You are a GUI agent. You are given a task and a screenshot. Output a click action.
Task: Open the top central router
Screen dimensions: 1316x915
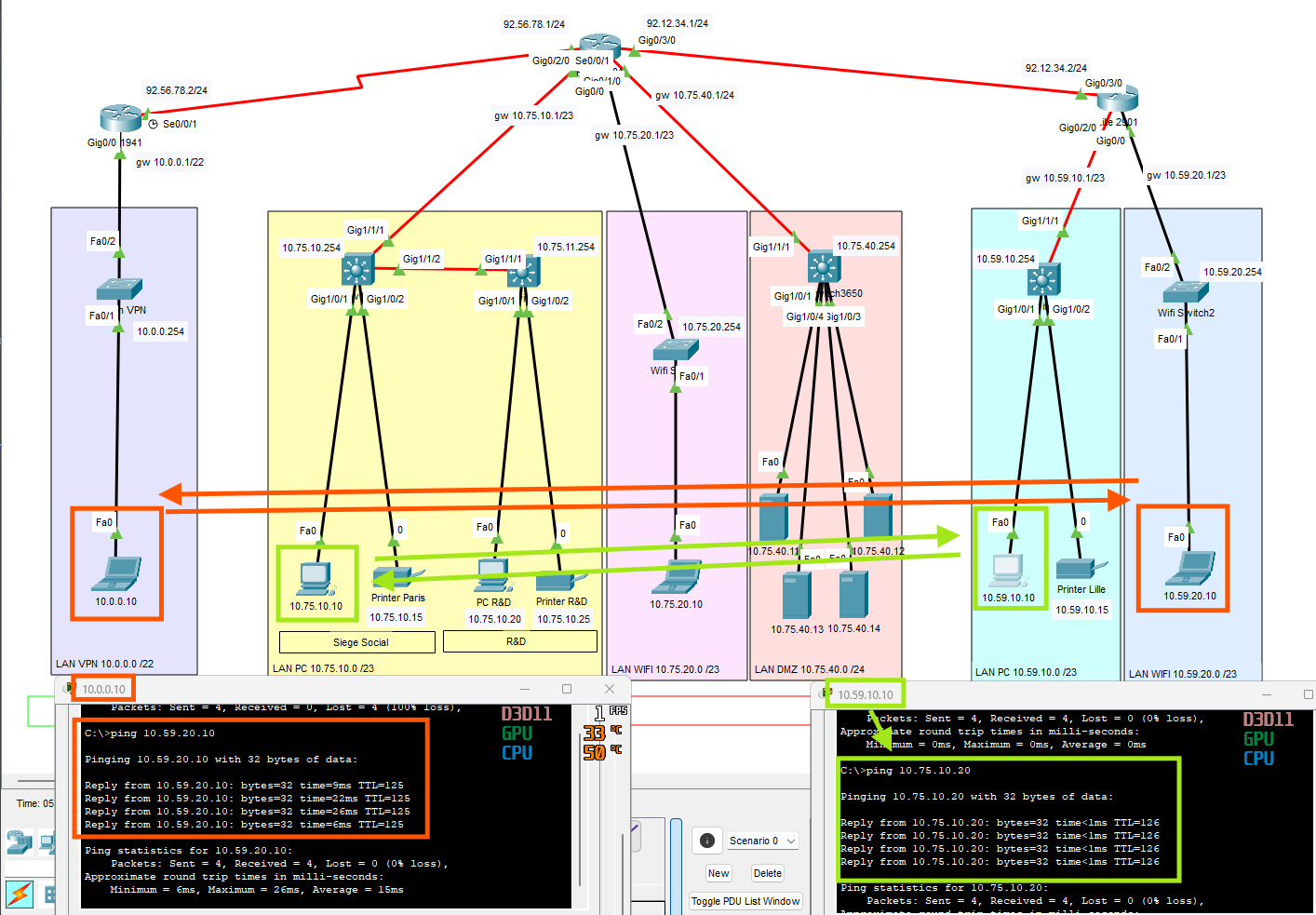[x=599, y=45]
